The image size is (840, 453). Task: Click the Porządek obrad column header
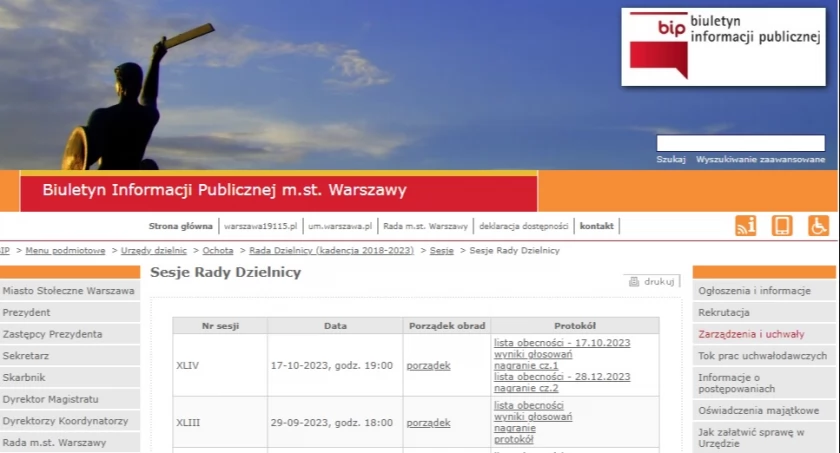click(447, 326)
